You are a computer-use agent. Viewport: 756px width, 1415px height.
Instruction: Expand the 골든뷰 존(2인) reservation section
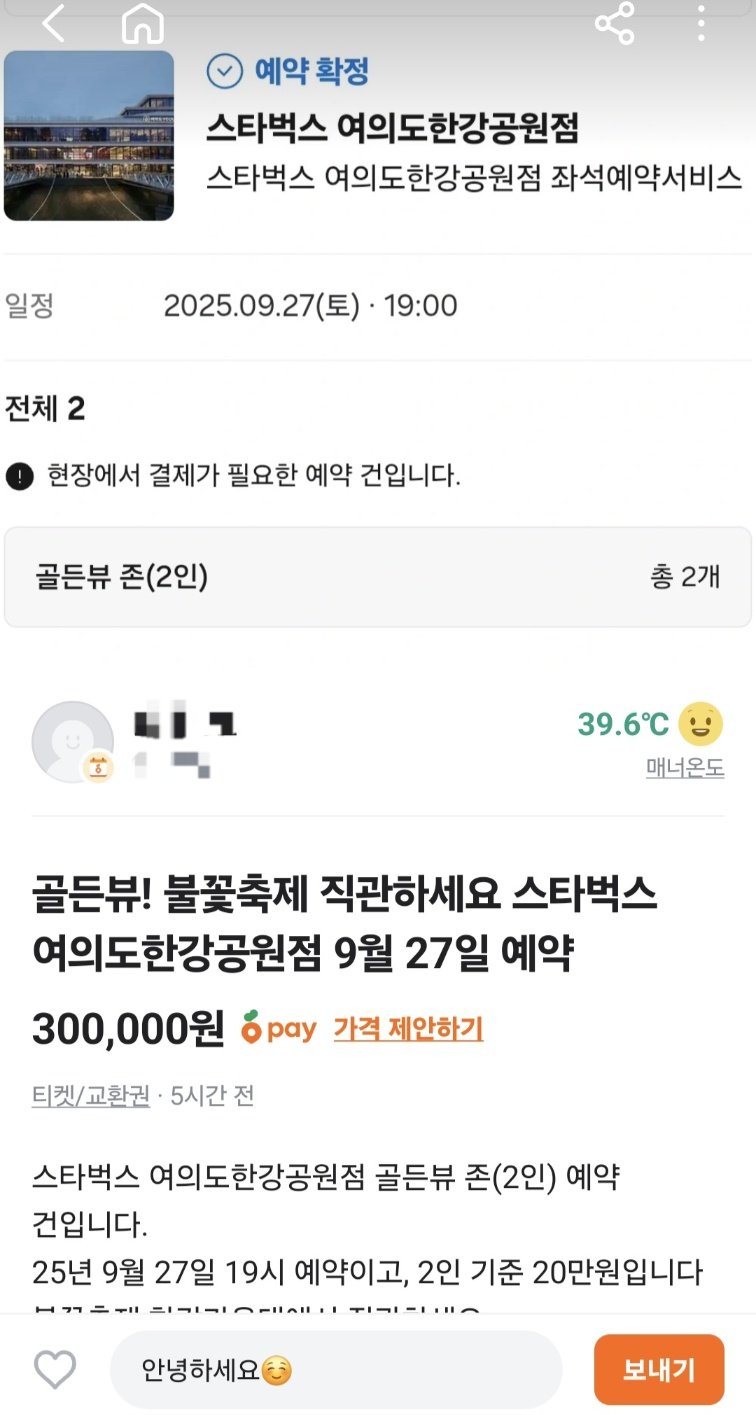pyautogui.click(x=378, y=577)
